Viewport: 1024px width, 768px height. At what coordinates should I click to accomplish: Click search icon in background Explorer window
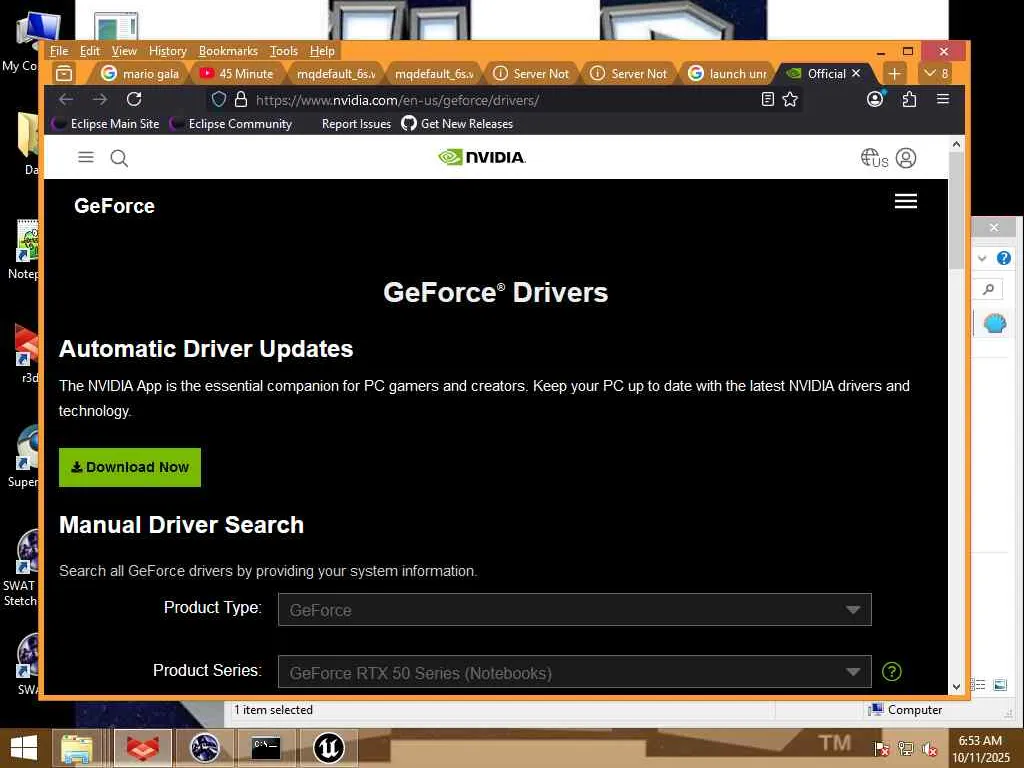pyautogui.click(x=989, y=289)
